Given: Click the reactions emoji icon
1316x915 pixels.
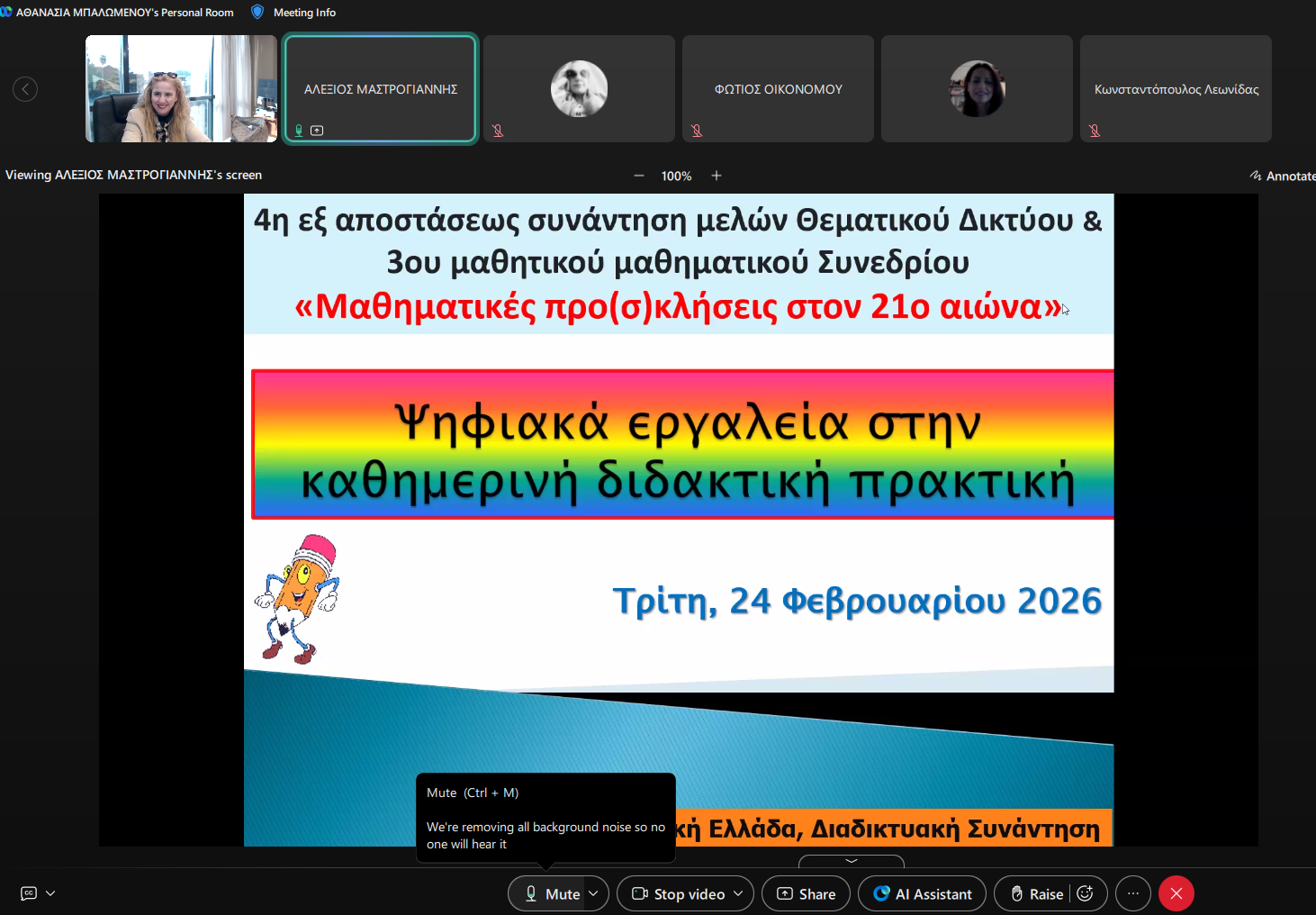Looking at the screenshot, I should pos(1086,893).
